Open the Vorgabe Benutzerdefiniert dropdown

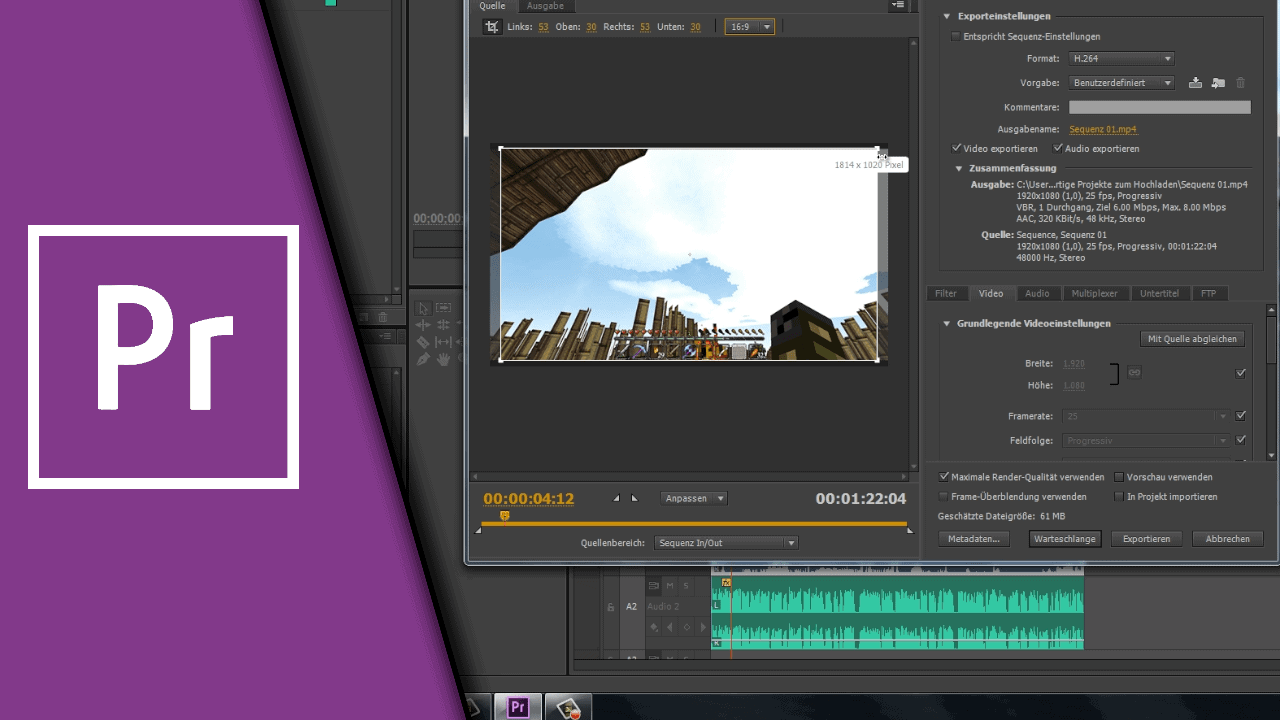click(x=1121, y=83)
